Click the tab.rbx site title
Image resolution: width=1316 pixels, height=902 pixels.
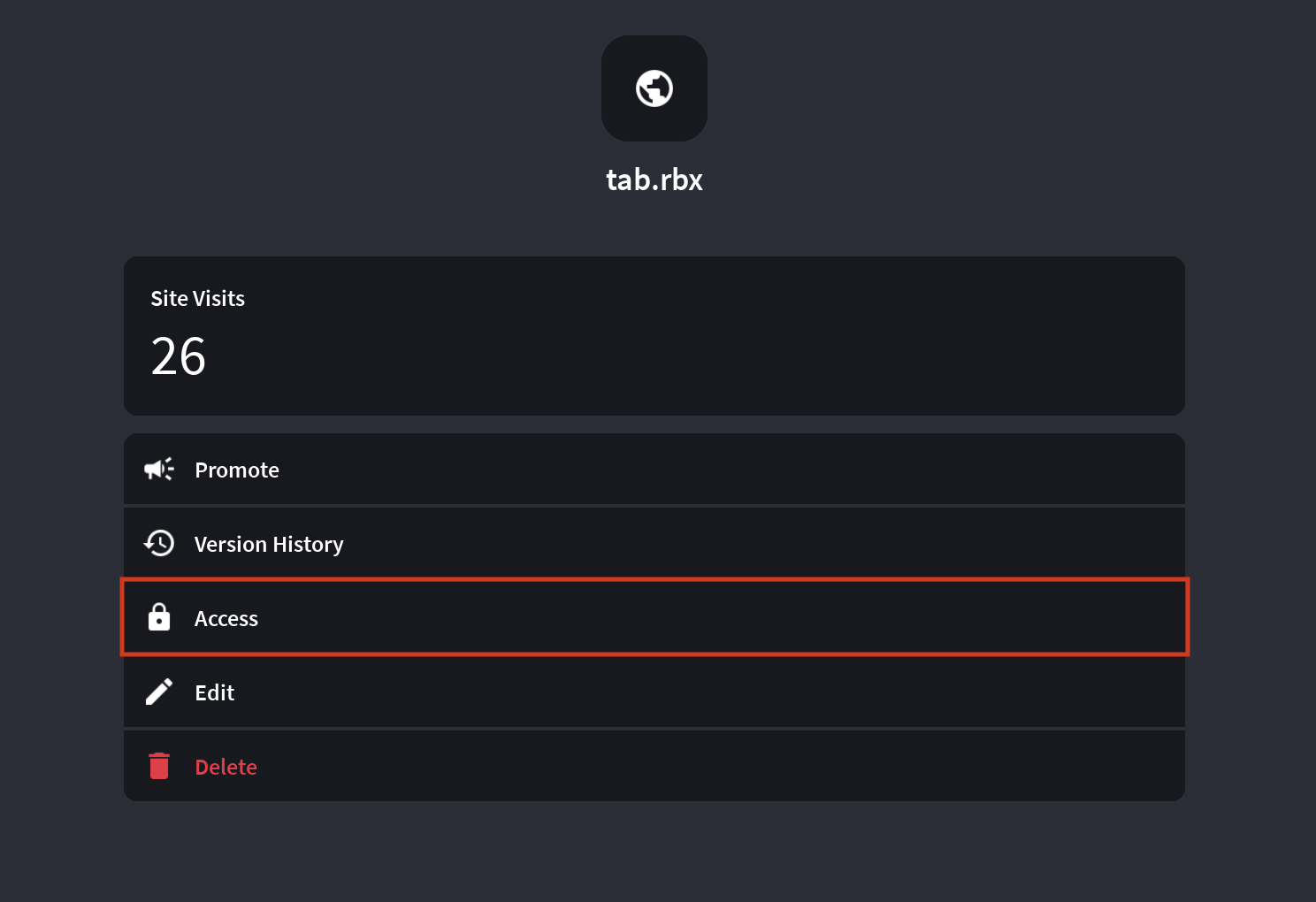click(x=654, y=180)
